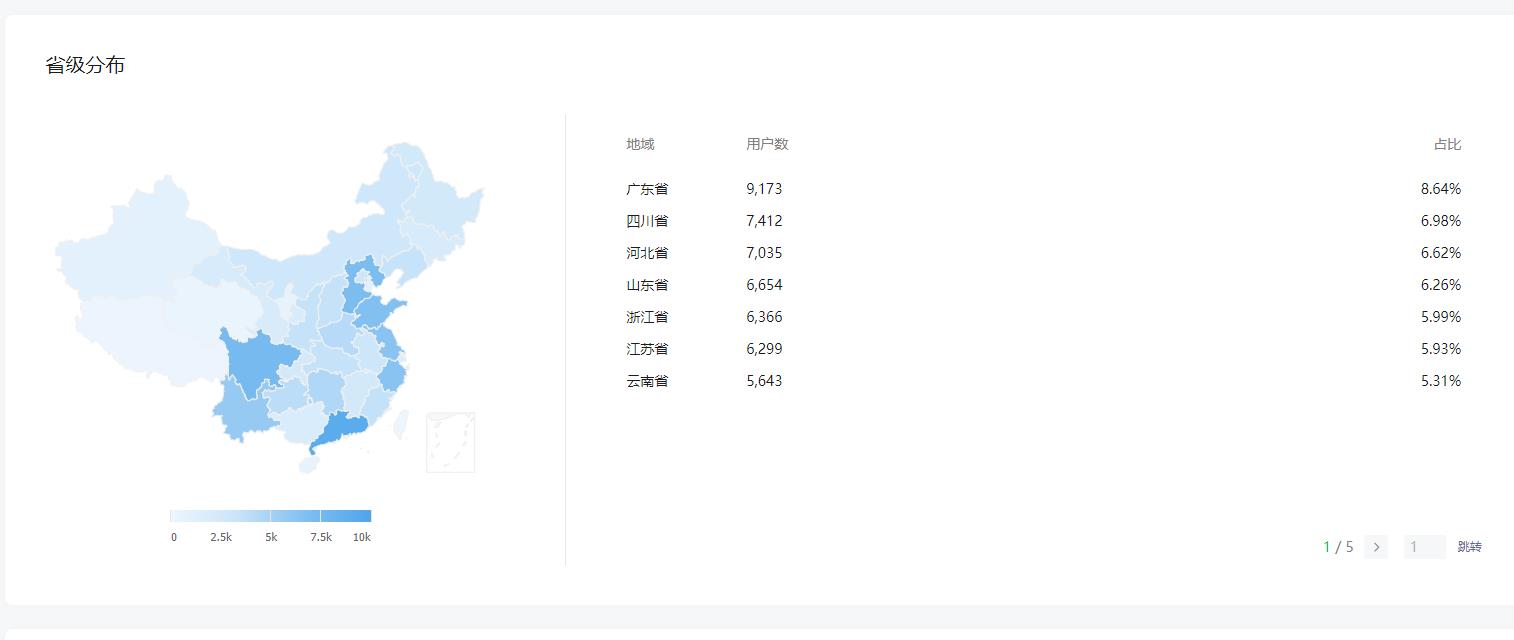The width and height of the screenshot is (1514, 640).
Task: Click user count 9,173
Action: 764,189
